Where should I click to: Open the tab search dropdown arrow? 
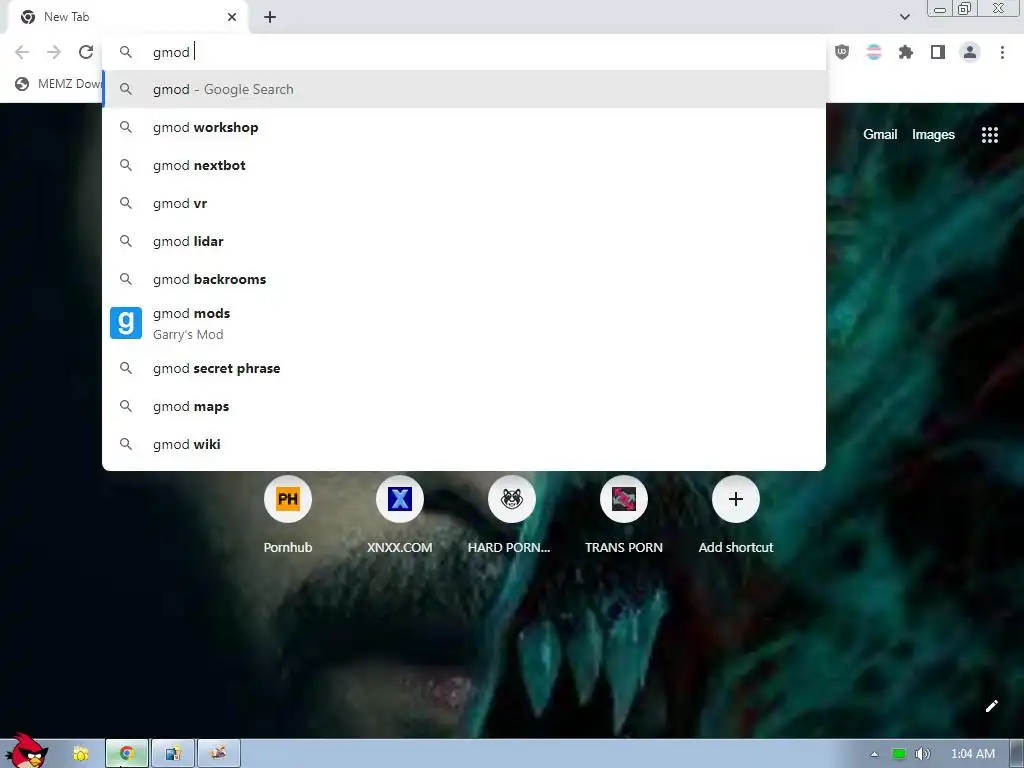tap(904, 17)
